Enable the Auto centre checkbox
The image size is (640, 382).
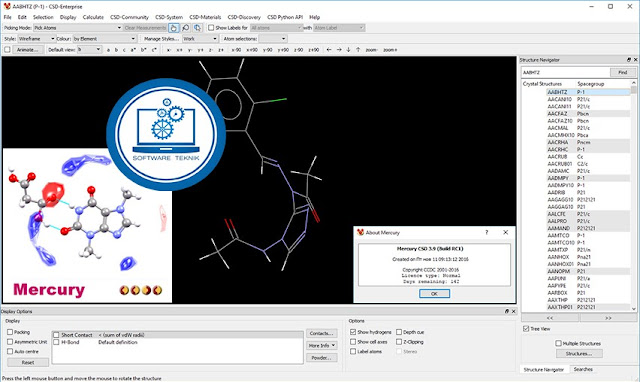click(10, 351)
